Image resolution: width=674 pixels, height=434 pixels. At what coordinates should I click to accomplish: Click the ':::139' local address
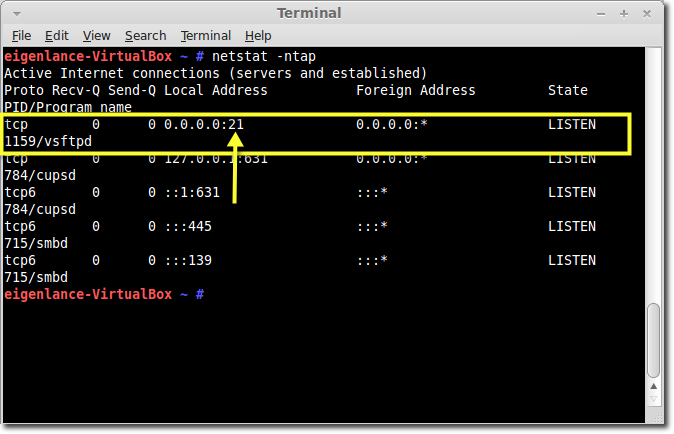pyautogui.click(x=188, y=260)
